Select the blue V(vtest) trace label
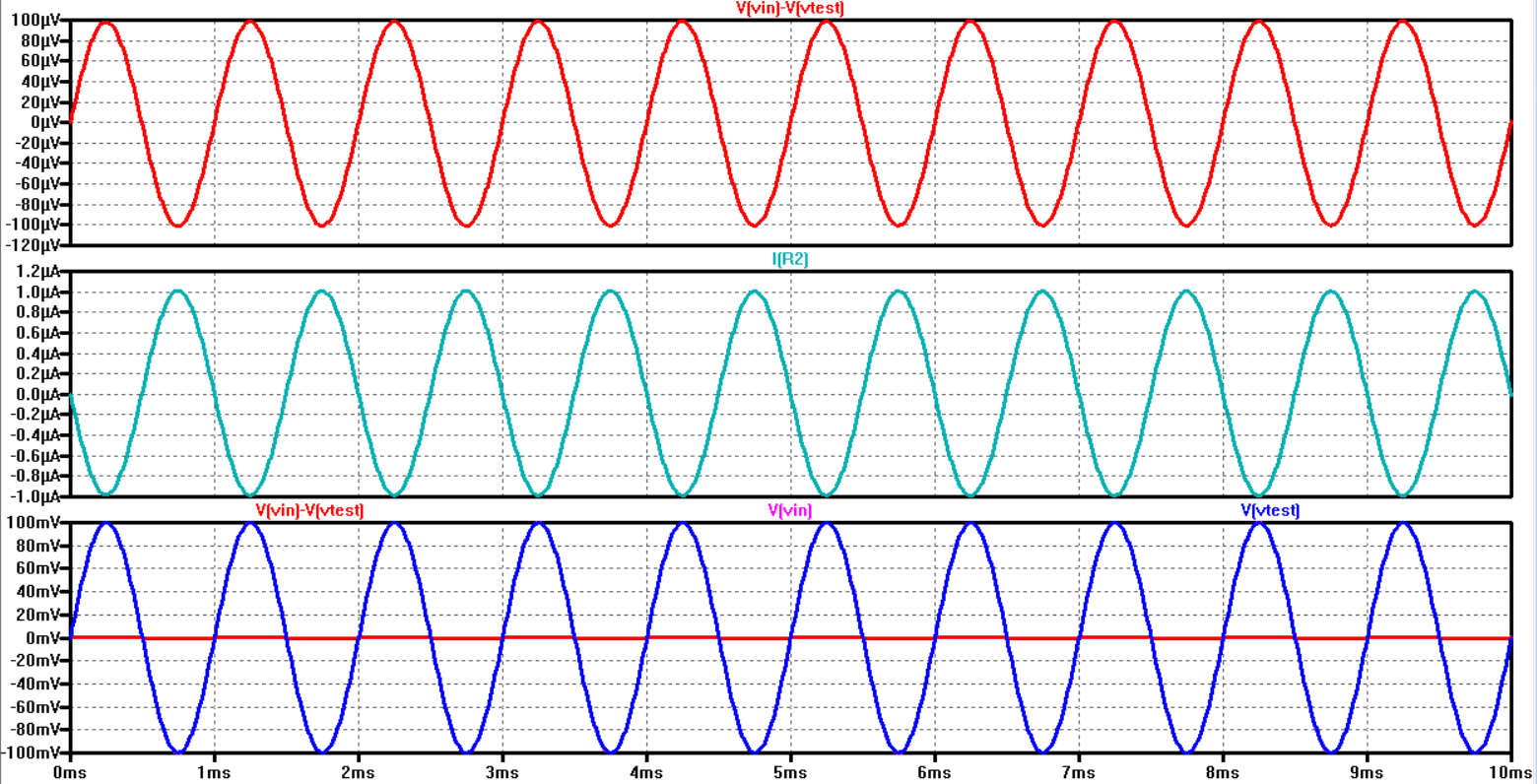 (x=1270, y=510)
